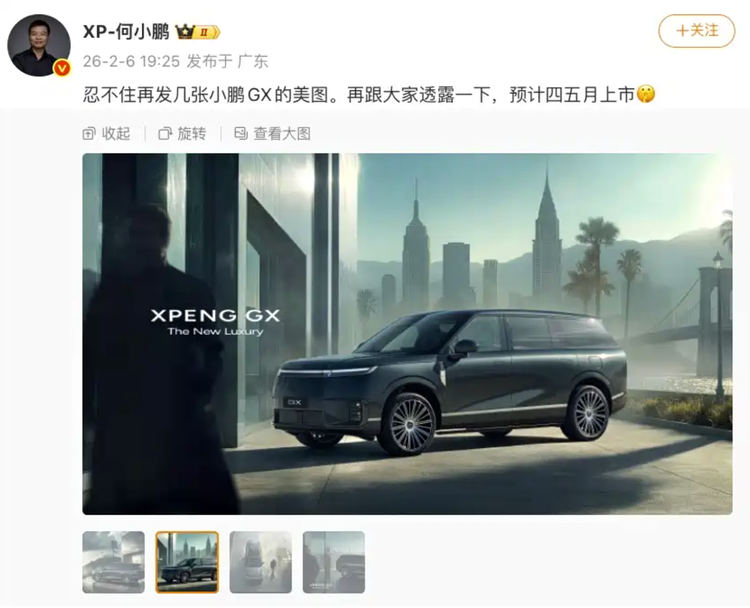The width and height of the screenshot is (750, 608).
Task: Select the fourth thumbnail image
Action: pos(334,562)
